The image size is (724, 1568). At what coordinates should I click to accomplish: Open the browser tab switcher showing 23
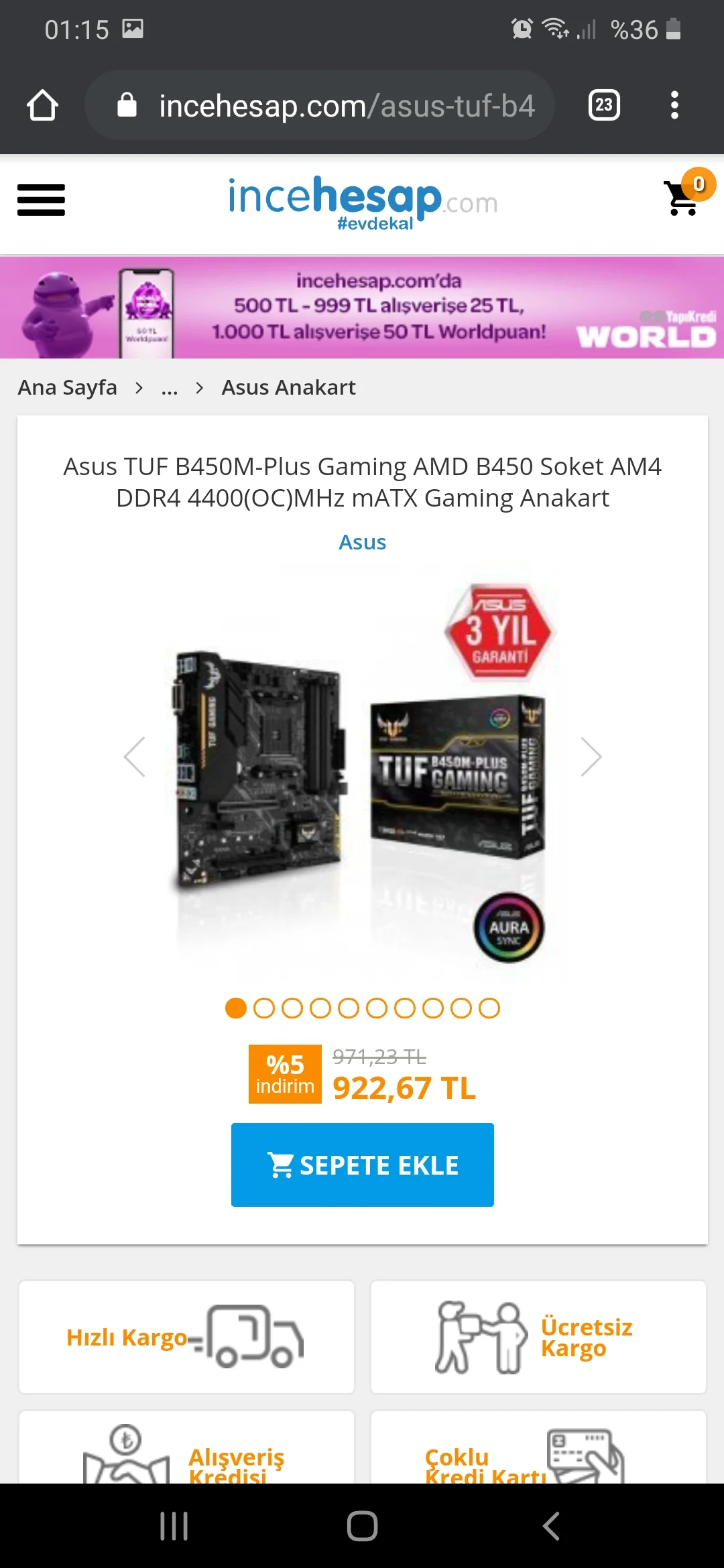(x=604, y=105)
